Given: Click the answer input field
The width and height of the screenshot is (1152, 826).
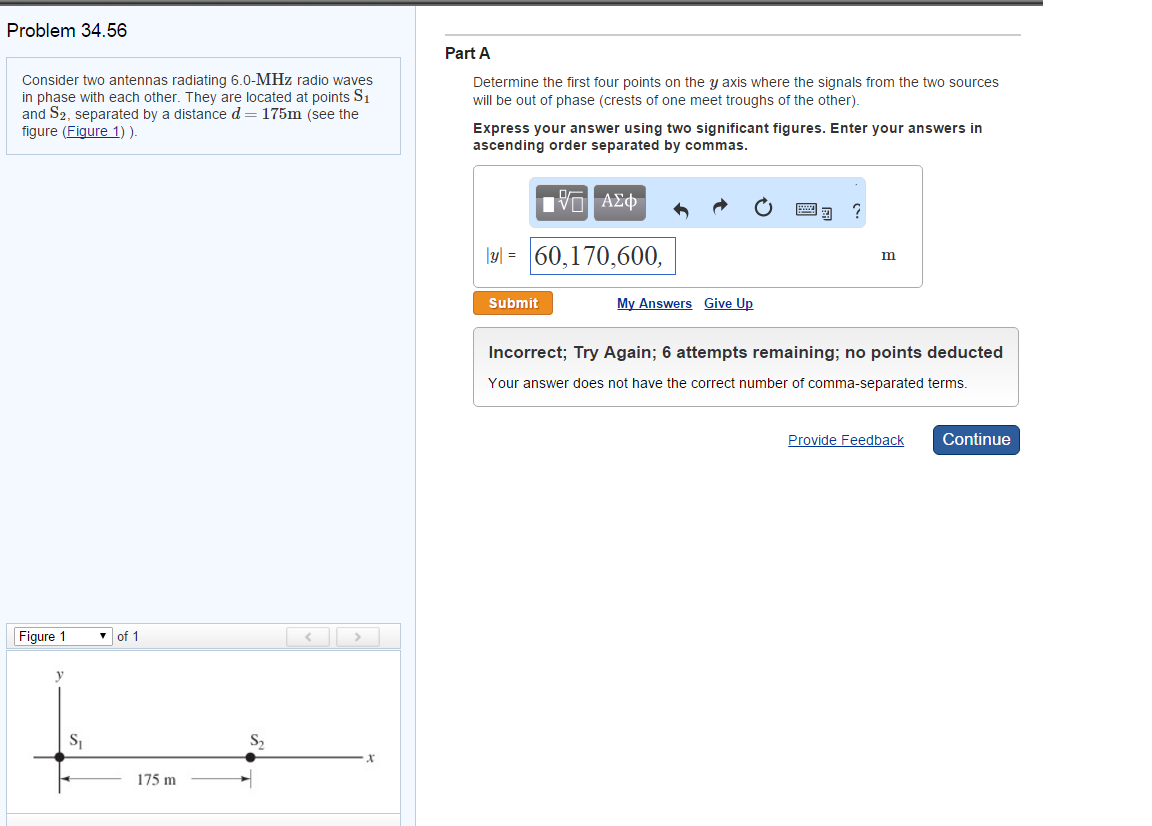Looking at the screenshot, I should 602,256.
